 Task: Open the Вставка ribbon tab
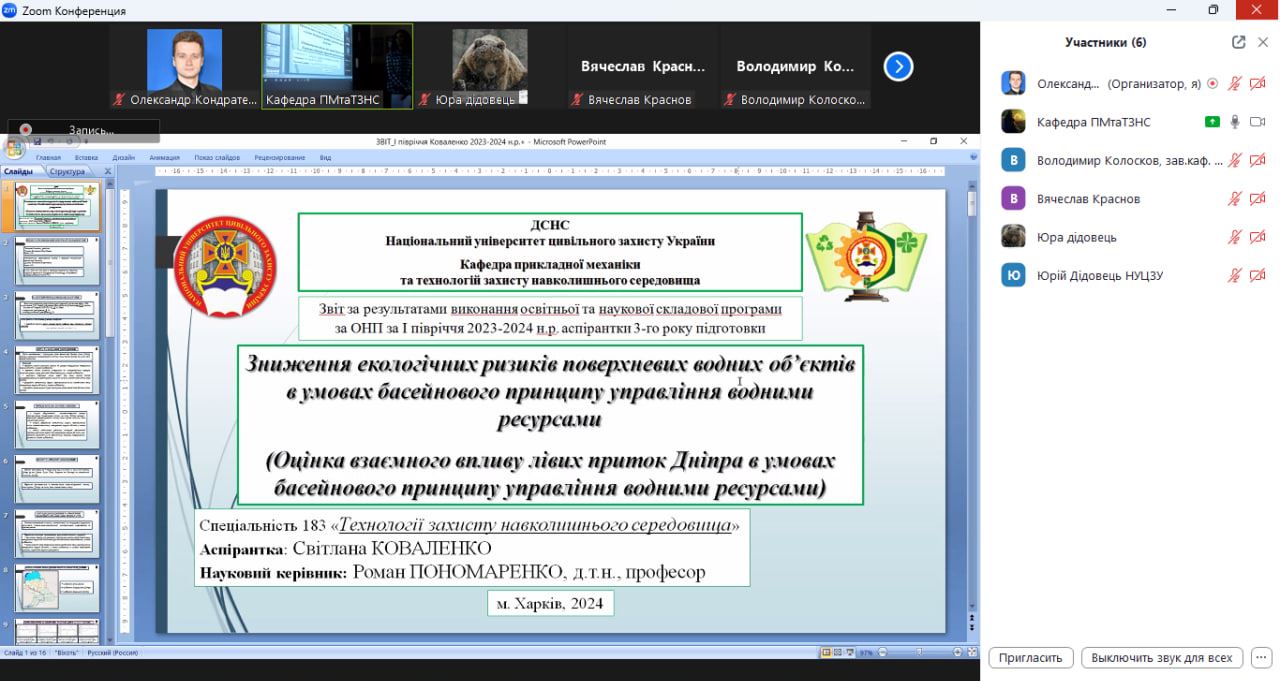tap(86, 158)
